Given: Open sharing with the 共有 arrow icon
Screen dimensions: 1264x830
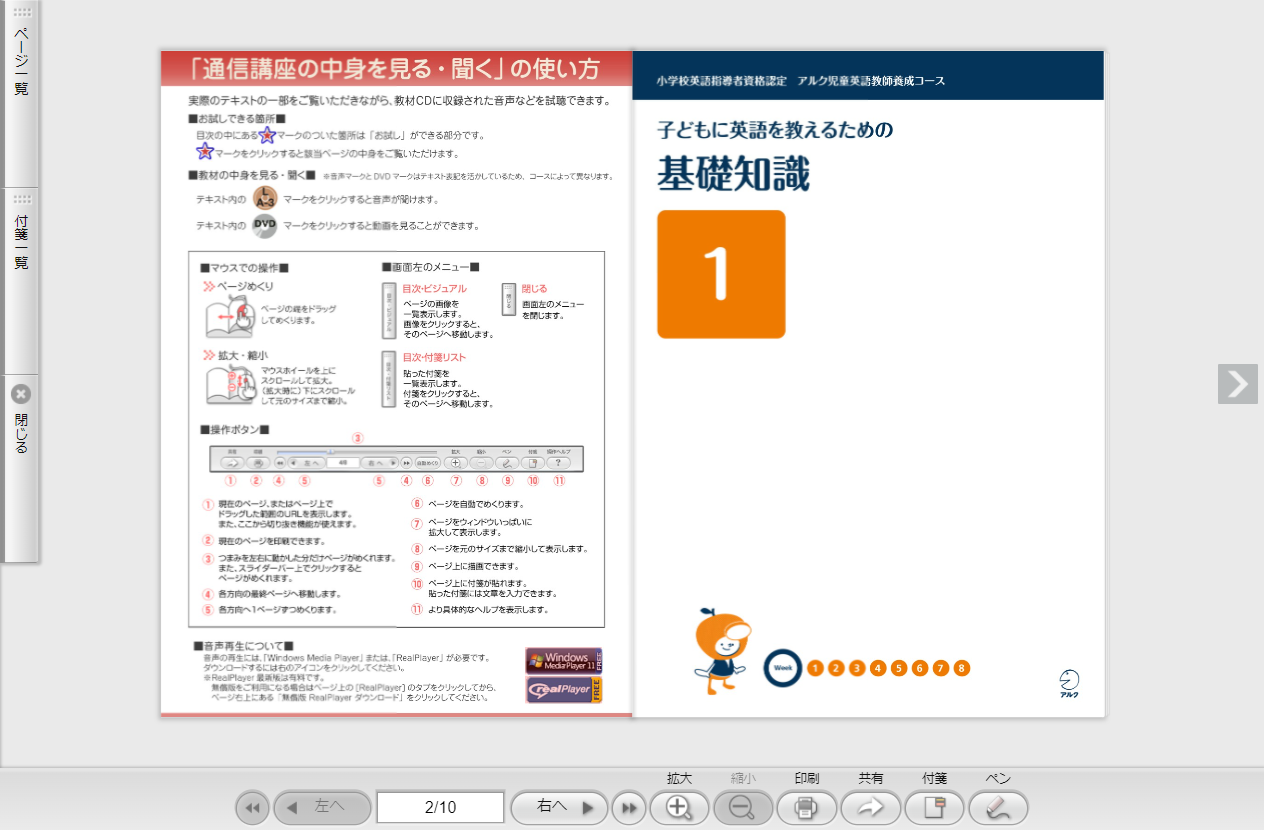Looking at the screenshot, I should [871, 807].
